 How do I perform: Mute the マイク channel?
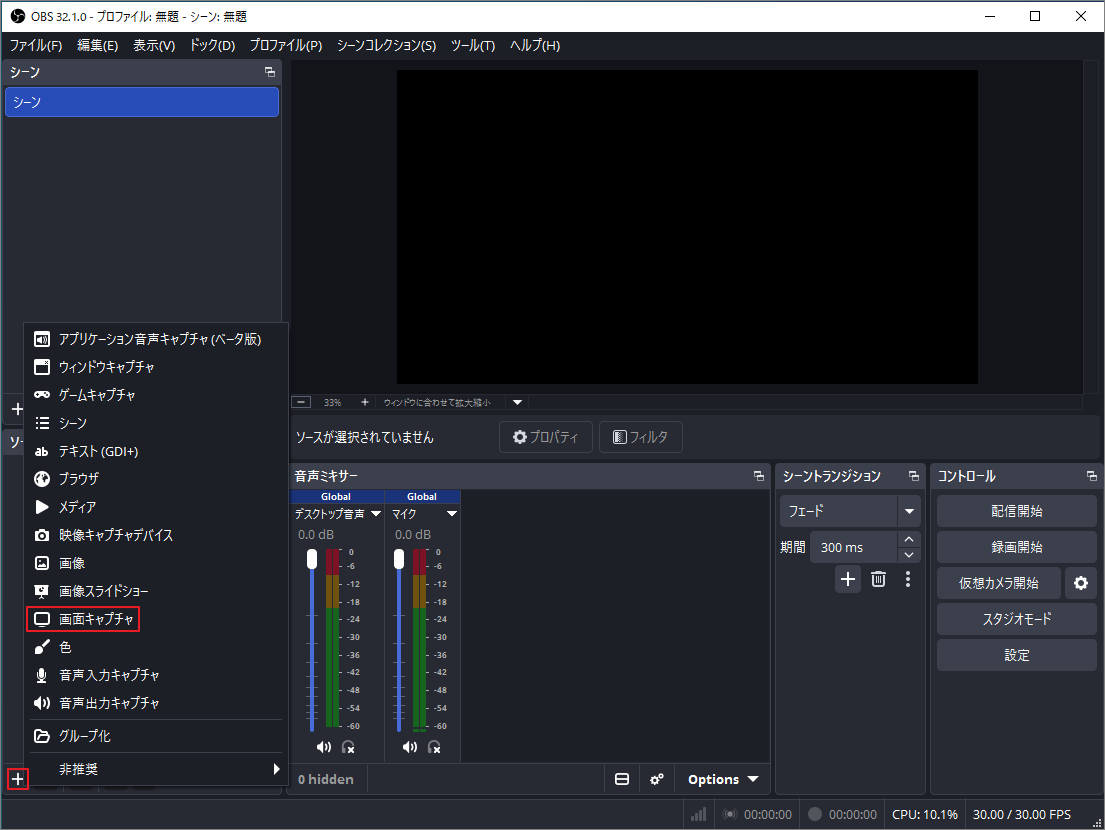tap(409, 746)
